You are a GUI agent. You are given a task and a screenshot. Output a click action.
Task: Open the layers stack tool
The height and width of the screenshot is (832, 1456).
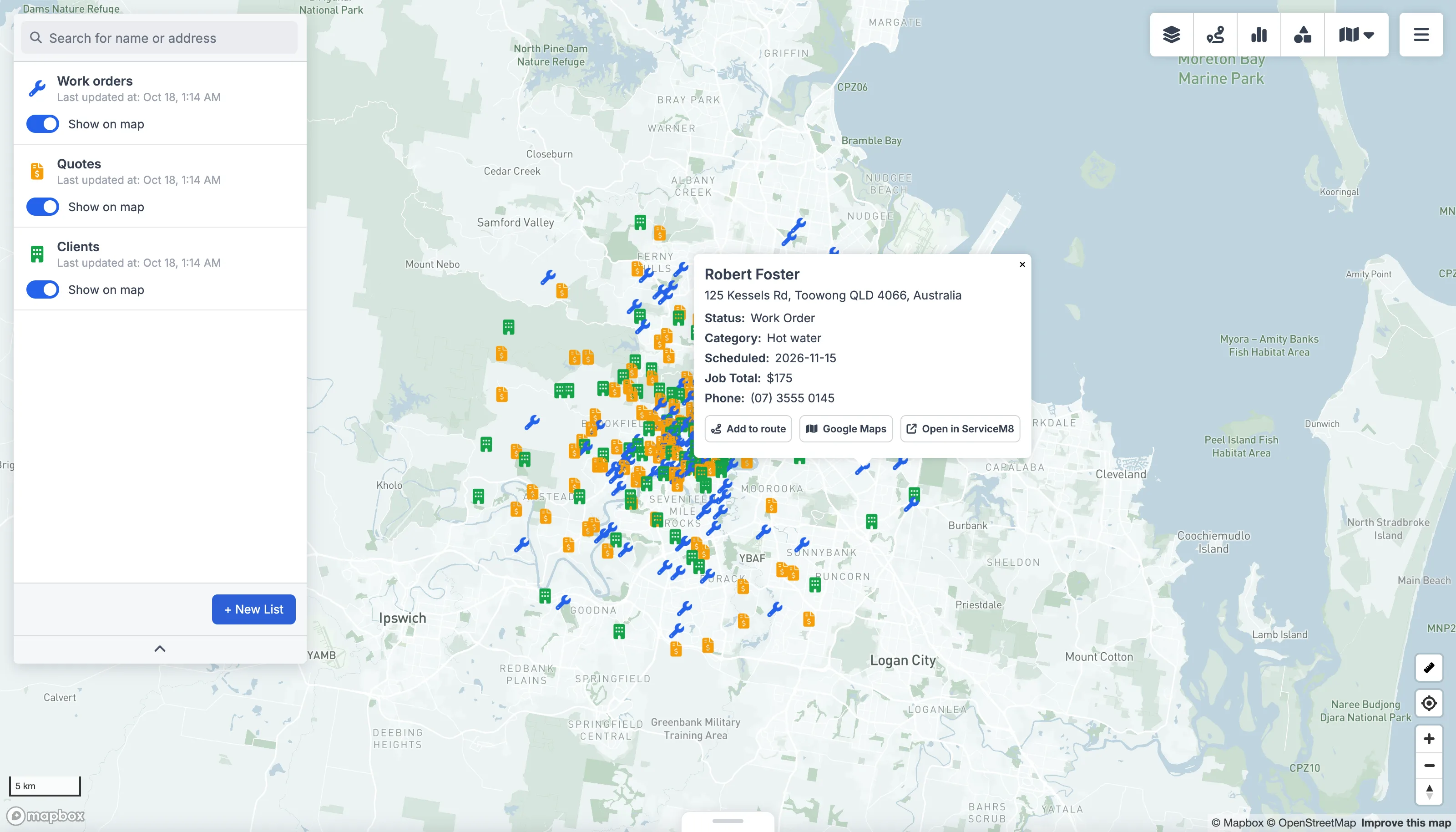(1172, 35)
